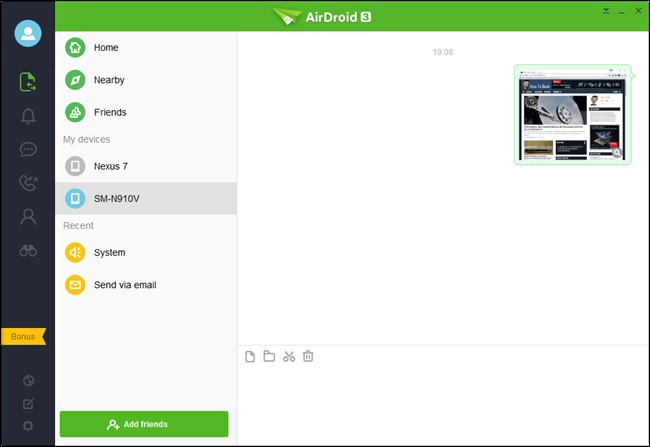Select SM-N910V under My devices

146,199
